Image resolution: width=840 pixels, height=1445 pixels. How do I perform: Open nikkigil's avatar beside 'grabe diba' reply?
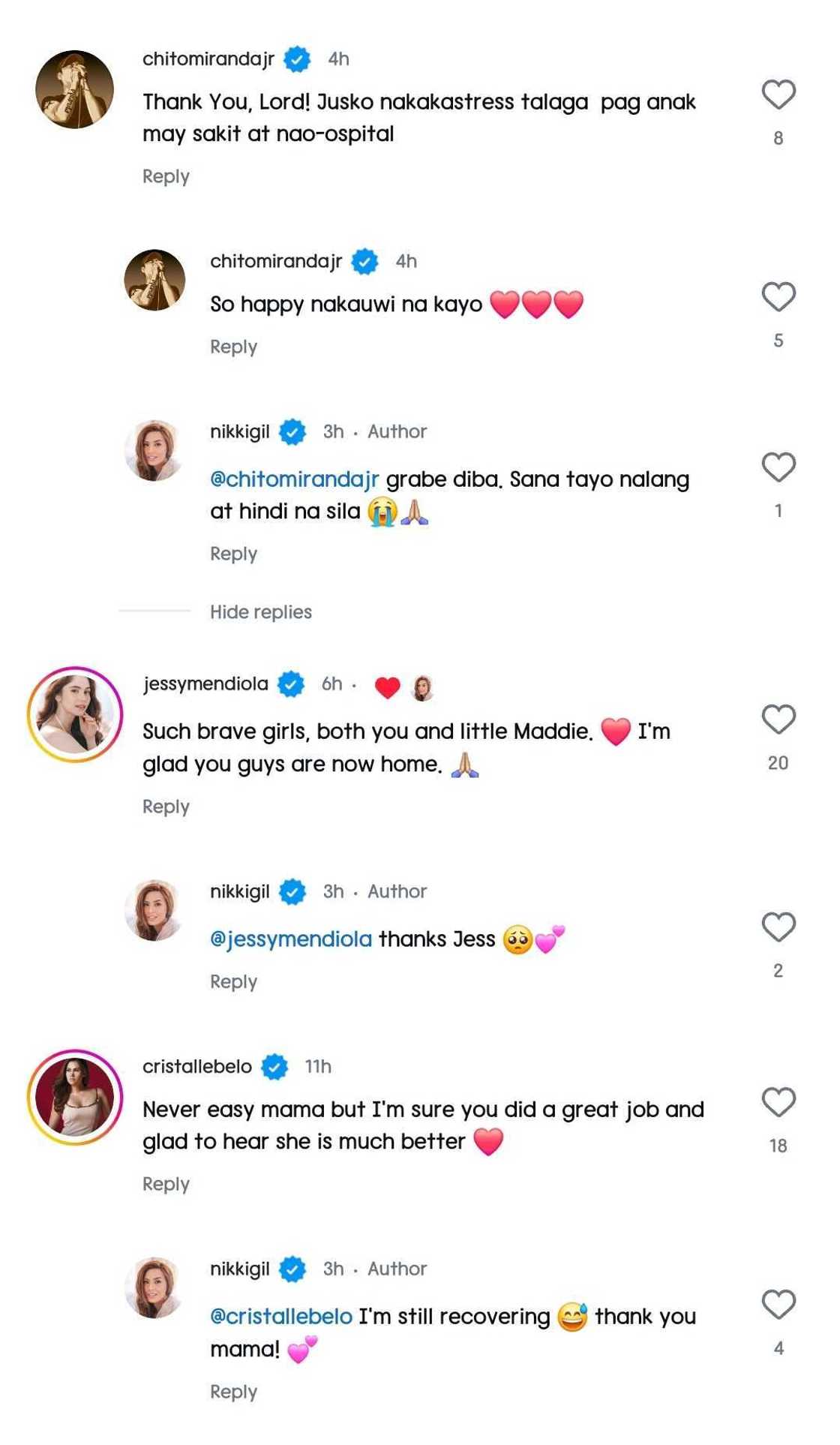(154, 450)
